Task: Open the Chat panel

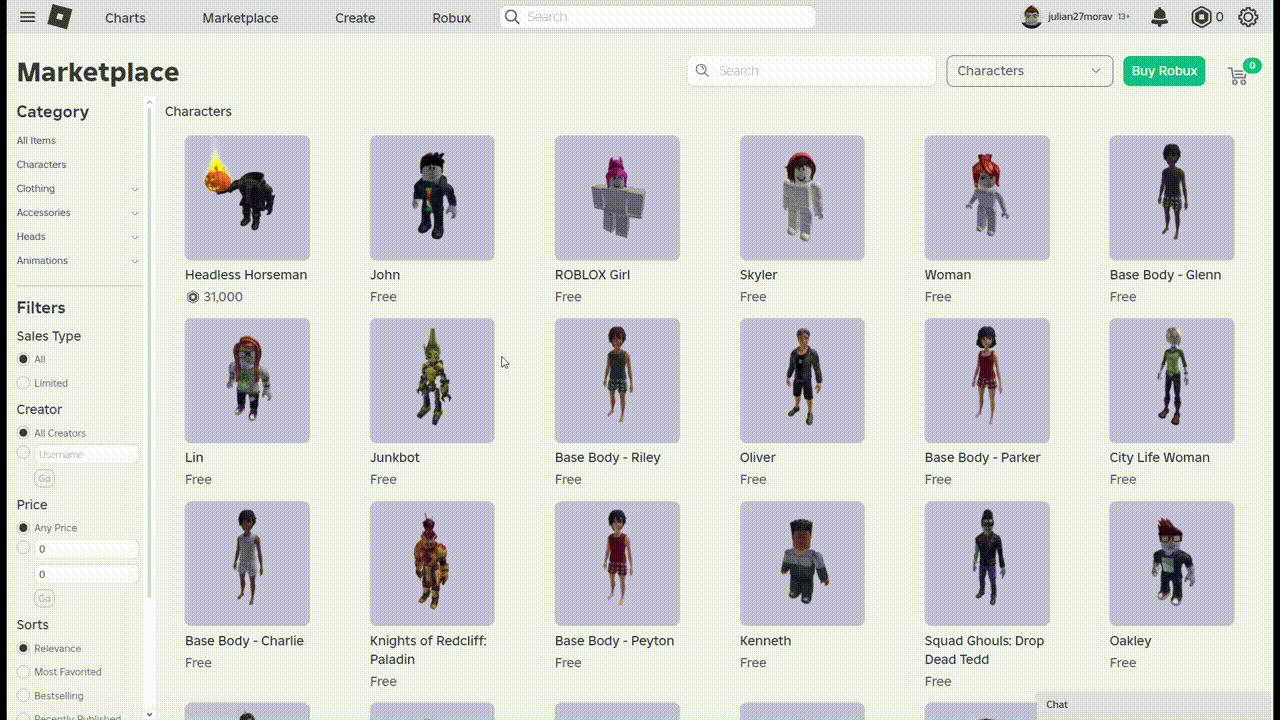Action: tap(1154, 705)
